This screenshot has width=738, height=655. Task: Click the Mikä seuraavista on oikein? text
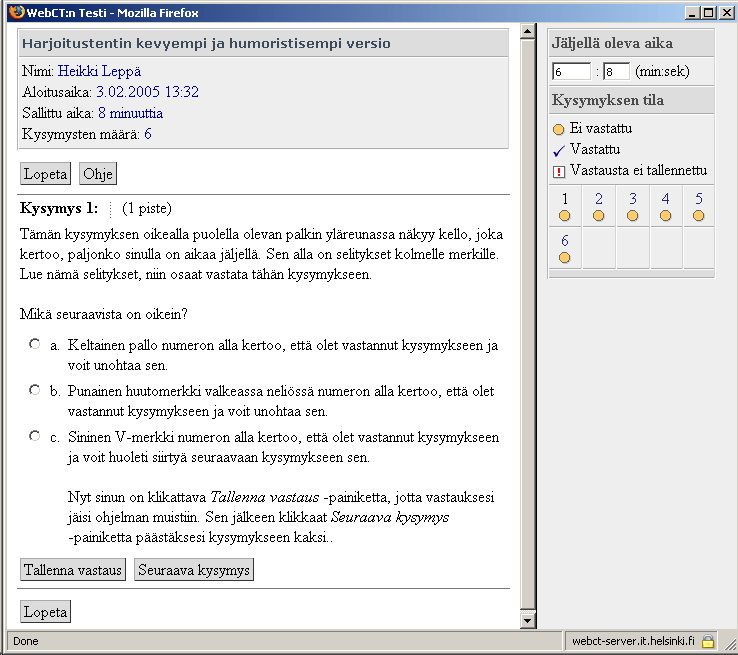pos(104,314)
